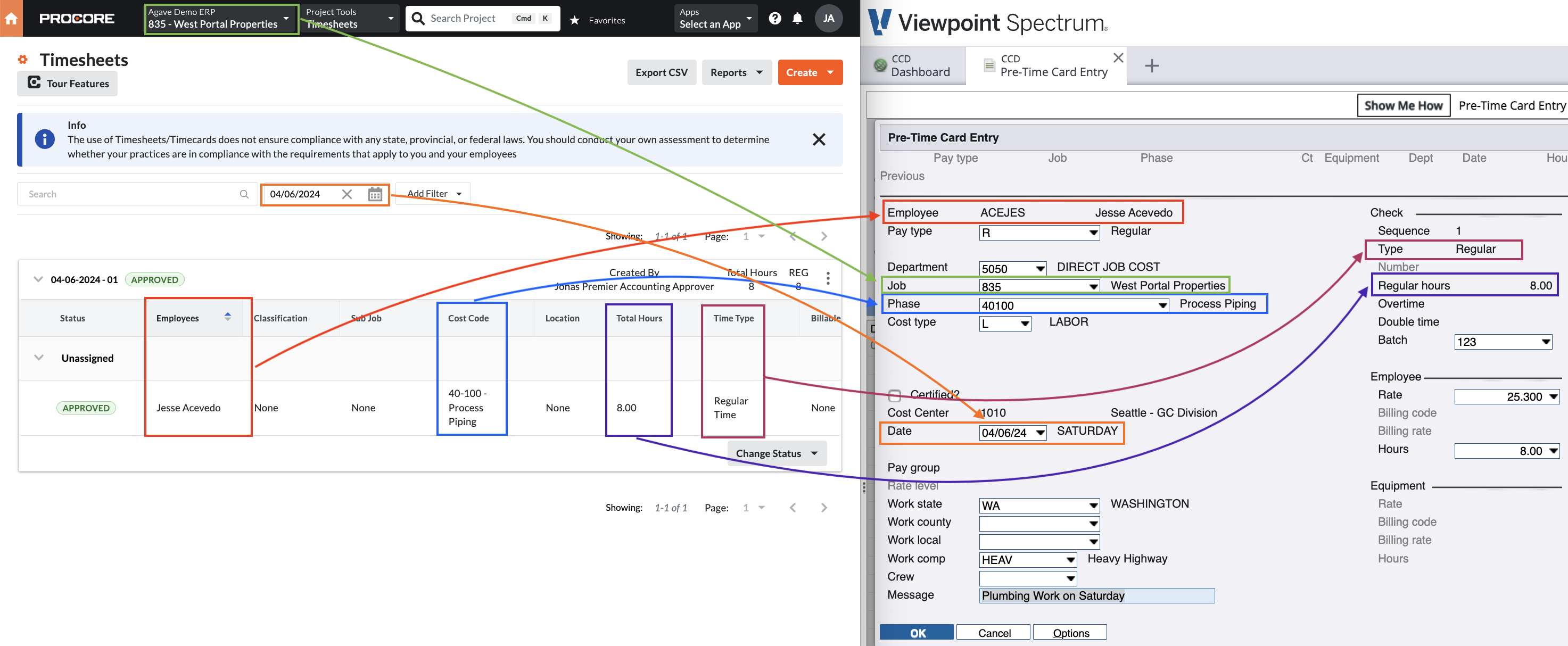1568x646 pixels.
Task: Click the calendar date picker icon
Action: [375, 193]
